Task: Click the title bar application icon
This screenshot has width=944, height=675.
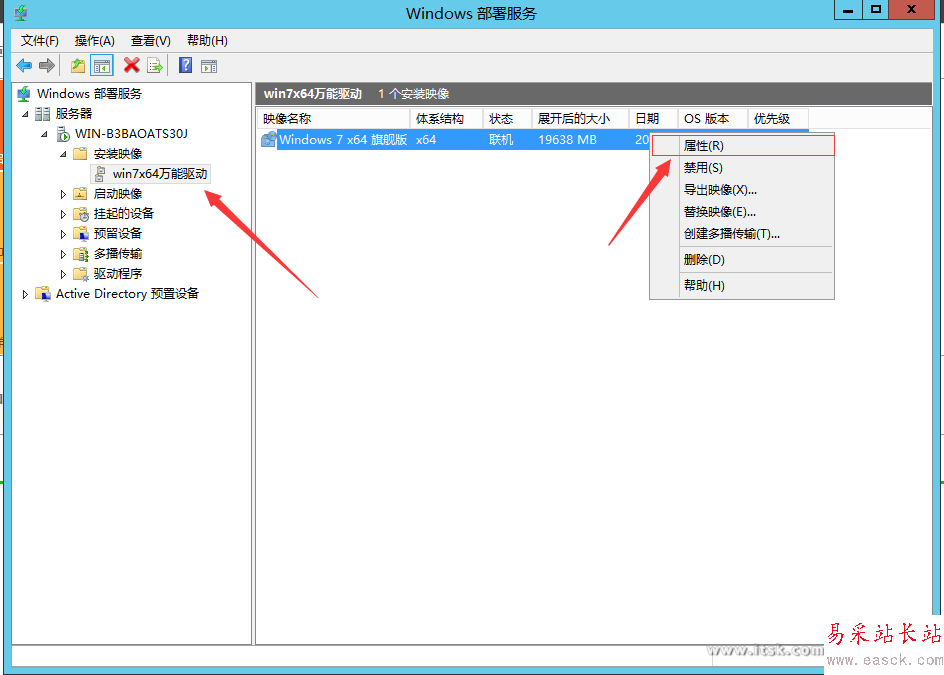Action: [21, 13]
